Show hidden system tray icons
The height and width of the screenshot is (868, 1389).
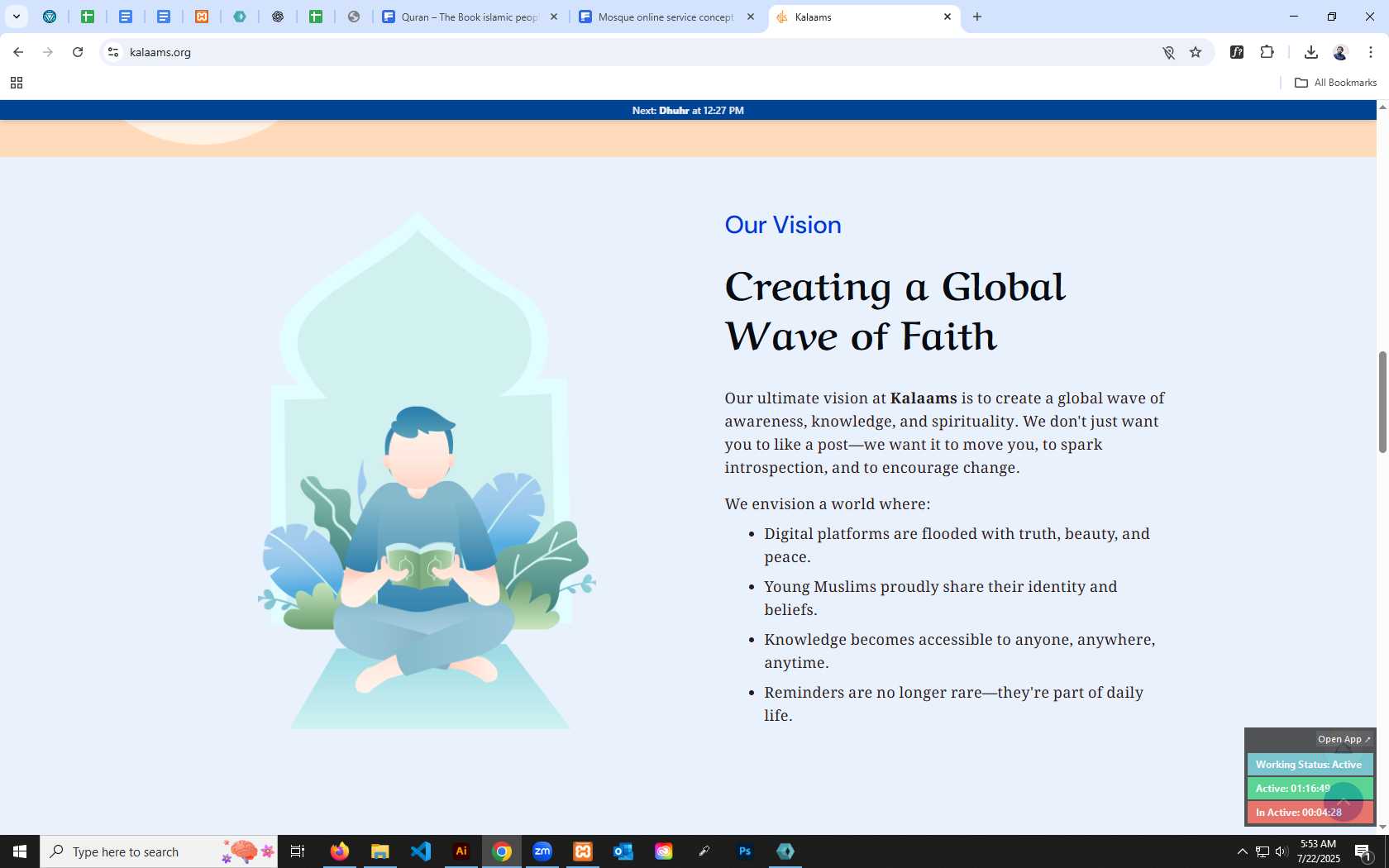tap(1242, 851)
